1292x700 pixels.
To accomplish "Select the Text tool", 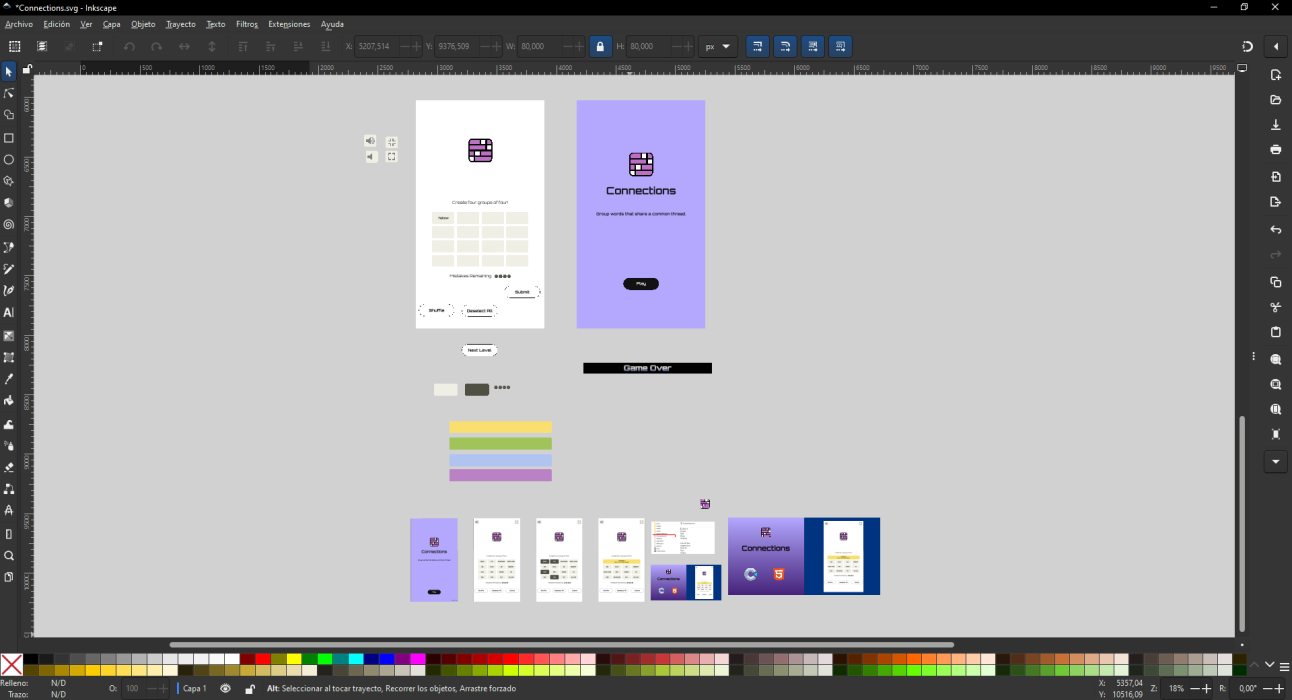I will pos(9,313).
